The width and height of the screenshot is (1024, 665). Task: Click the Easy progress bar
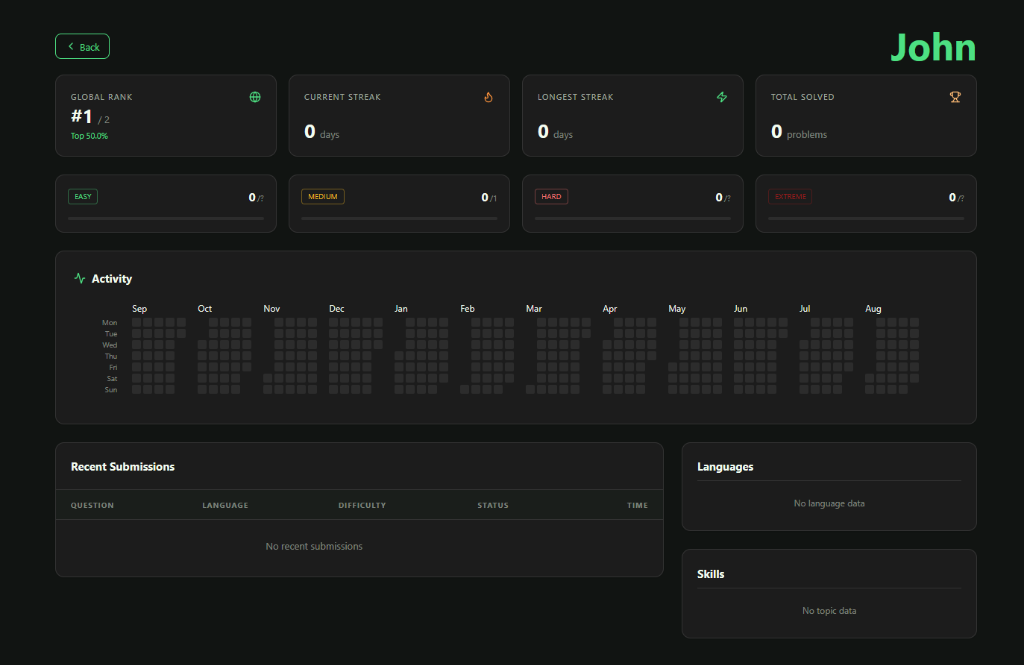(x=166, y=218)
